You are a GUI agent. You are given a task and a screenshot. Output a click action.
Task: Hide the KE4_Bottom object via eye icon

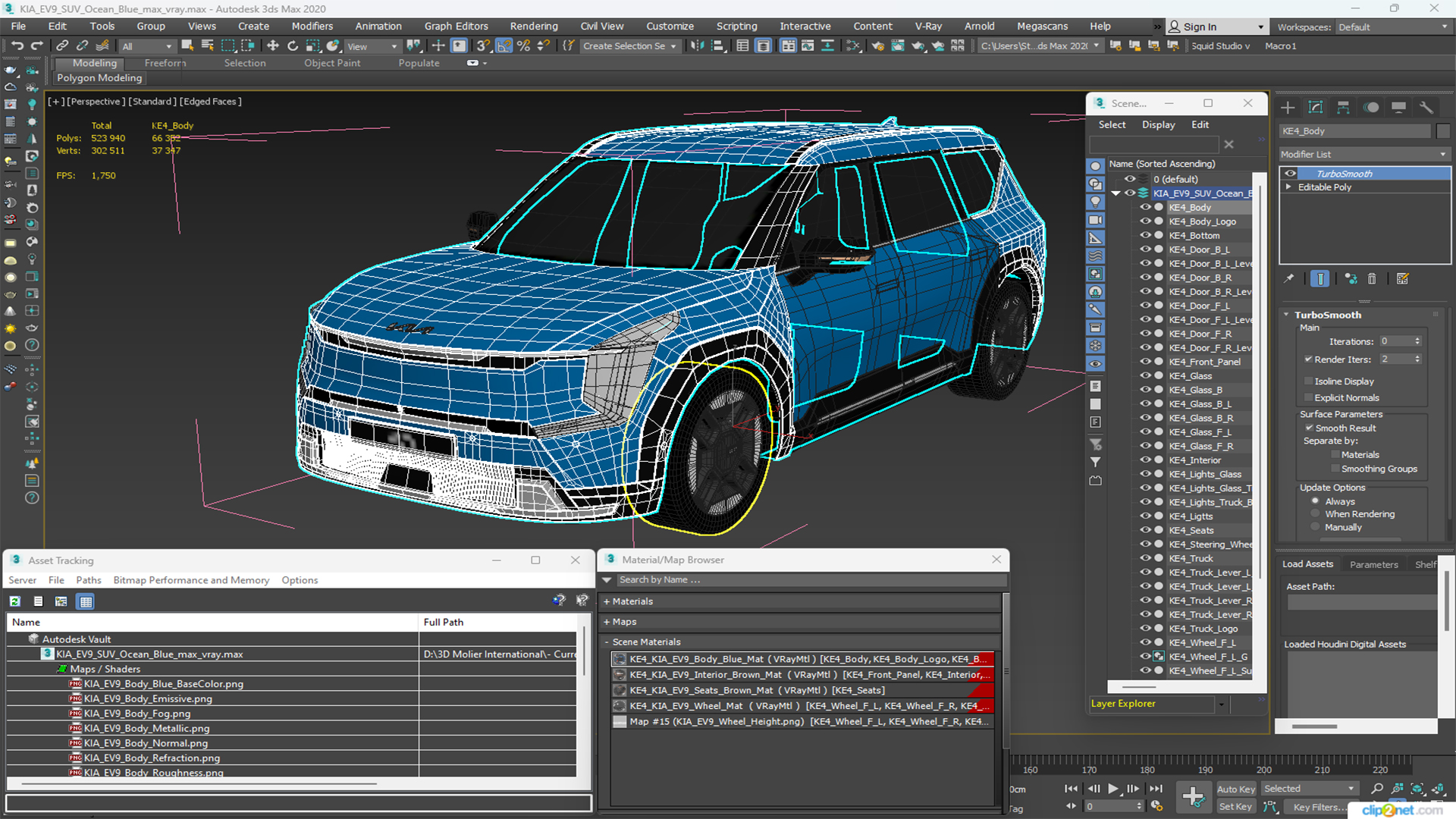[x=1145, y=235]
